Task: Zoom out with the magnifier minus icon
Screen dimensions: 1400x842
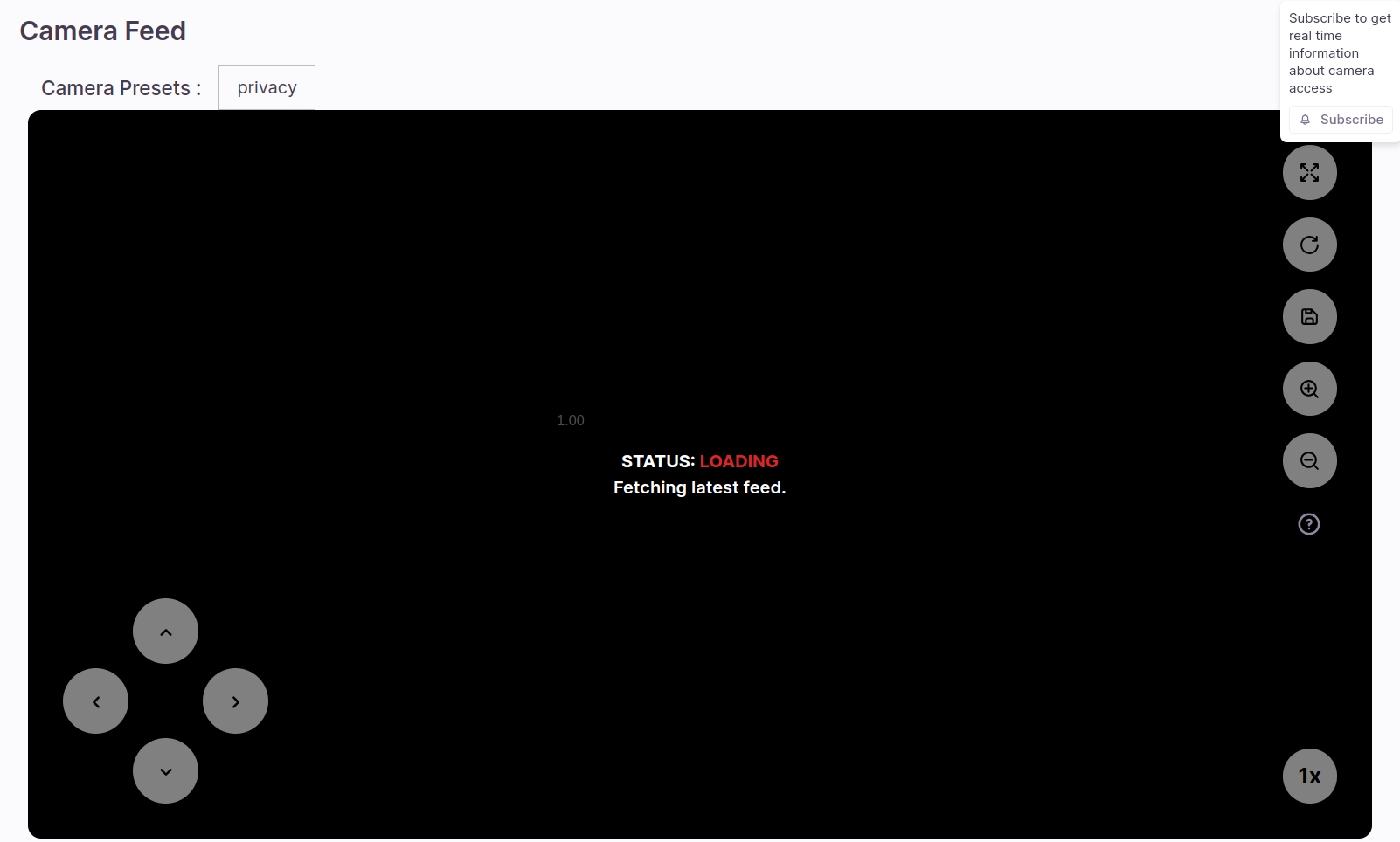Action: (x=1309, y=460)
